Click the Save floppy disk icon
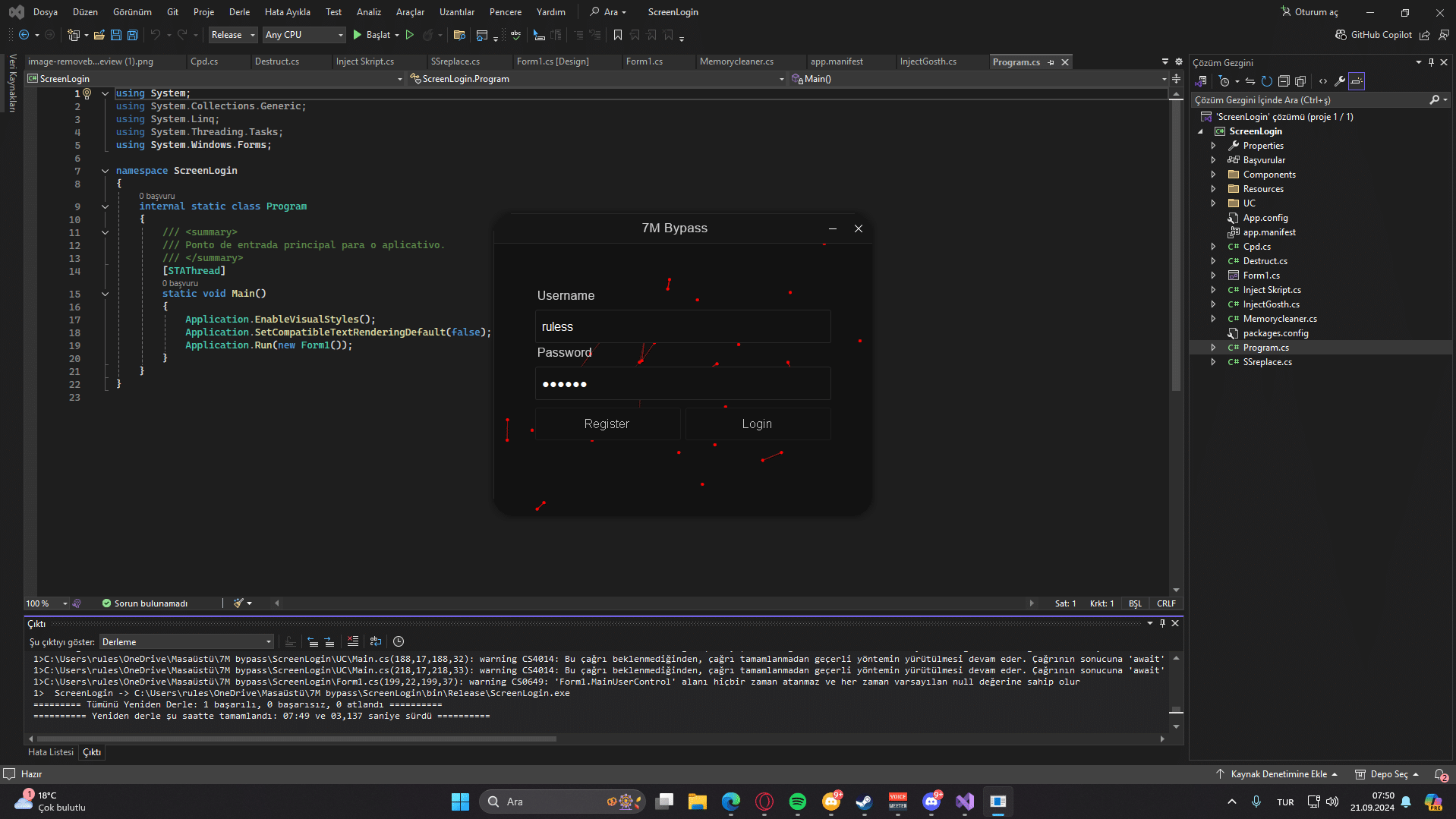1456x819 pixels. pyautogui.click(x=116, y=35)
